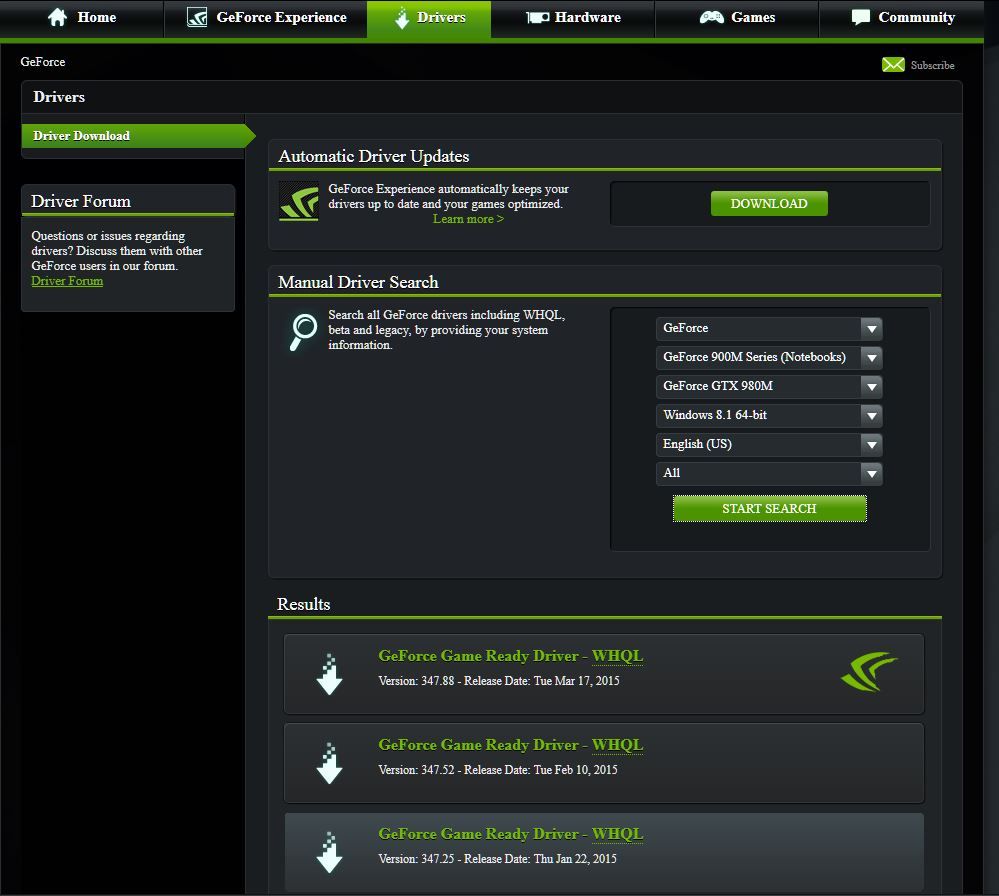
Task: Click the green DOWNLOAD button
Action: 769,203
